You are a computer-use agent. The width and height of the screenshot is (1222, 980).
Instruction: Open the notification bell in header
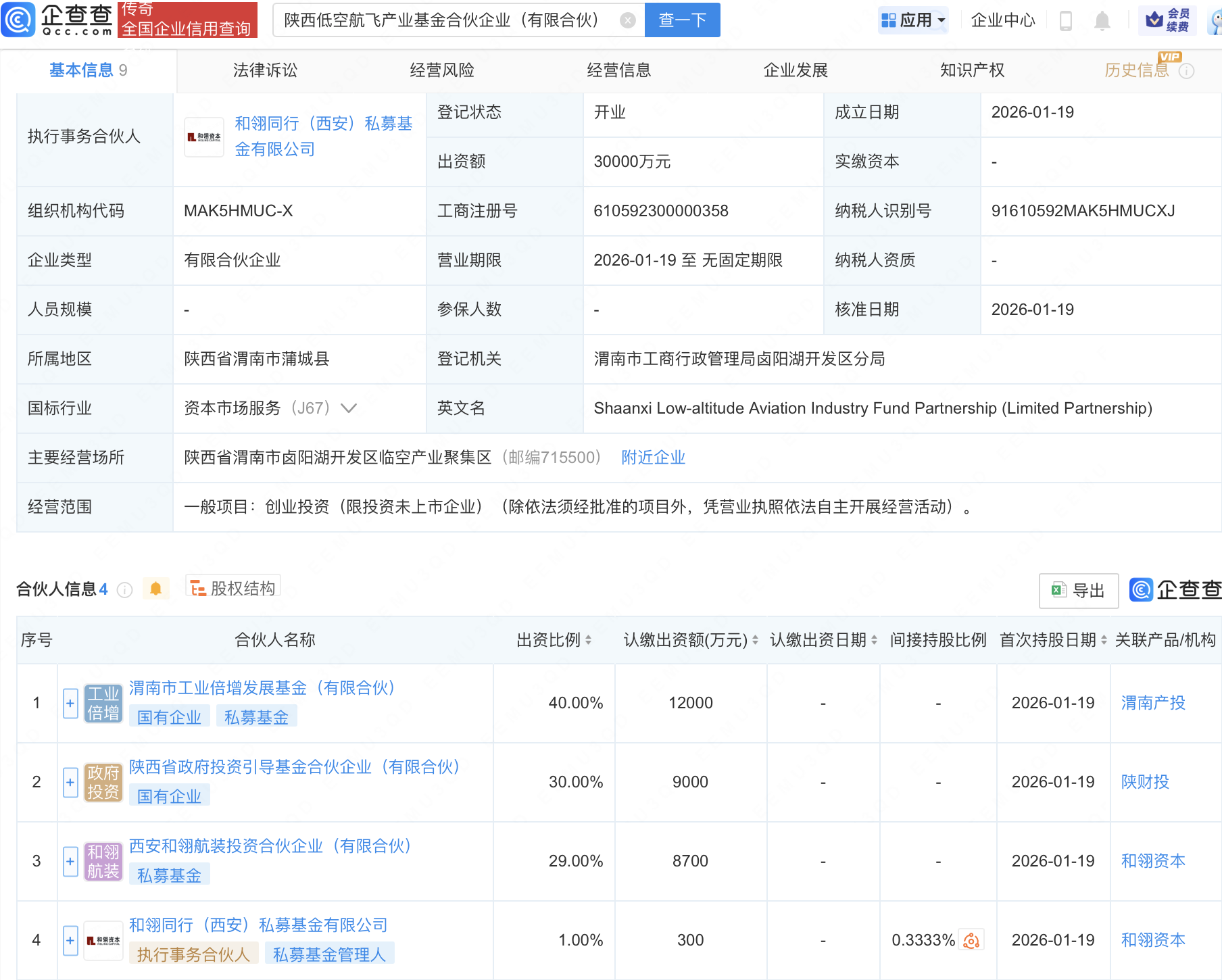1102,21
